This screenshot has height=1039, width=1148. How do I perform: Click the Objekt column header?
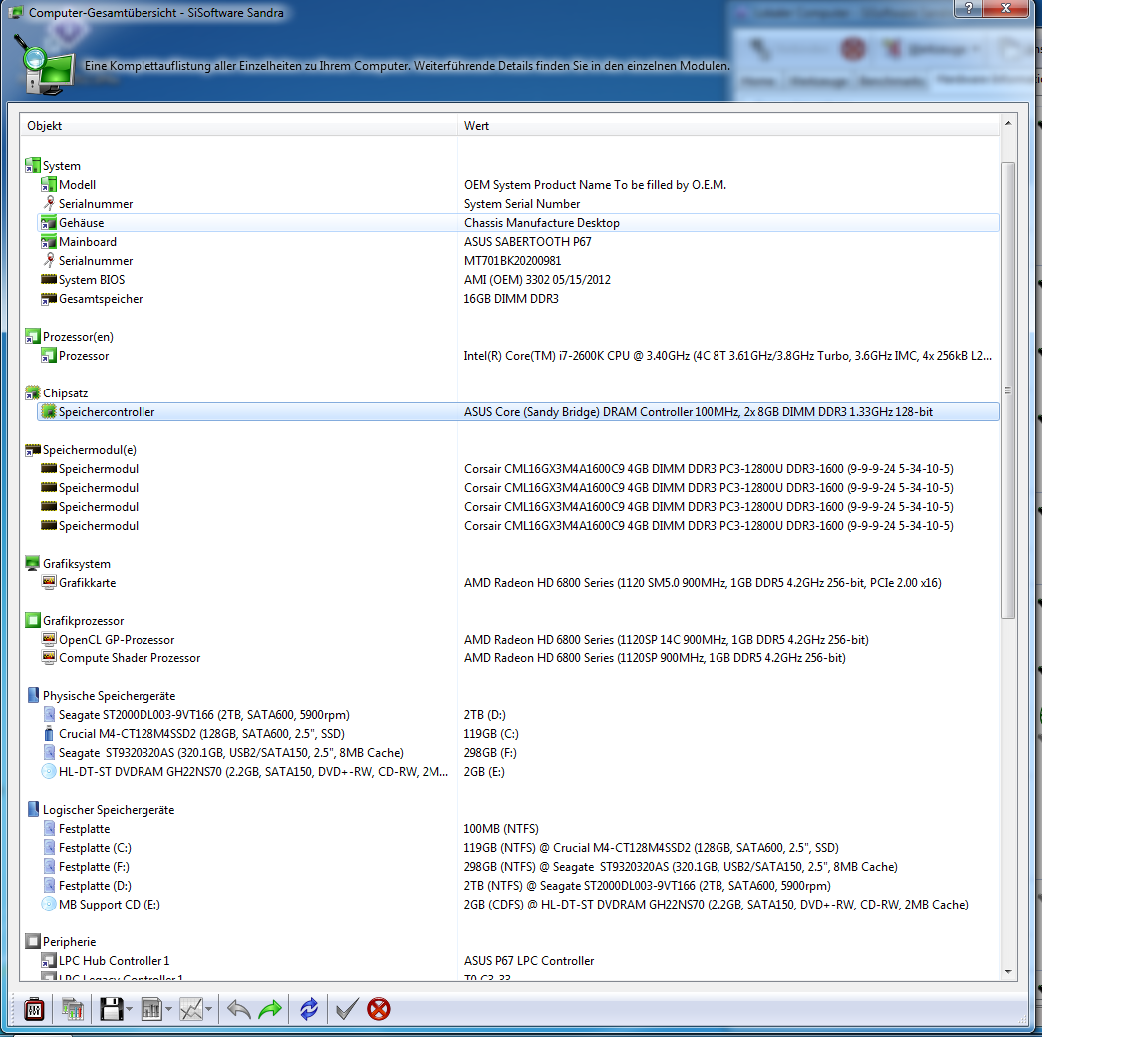pos(239,126)
